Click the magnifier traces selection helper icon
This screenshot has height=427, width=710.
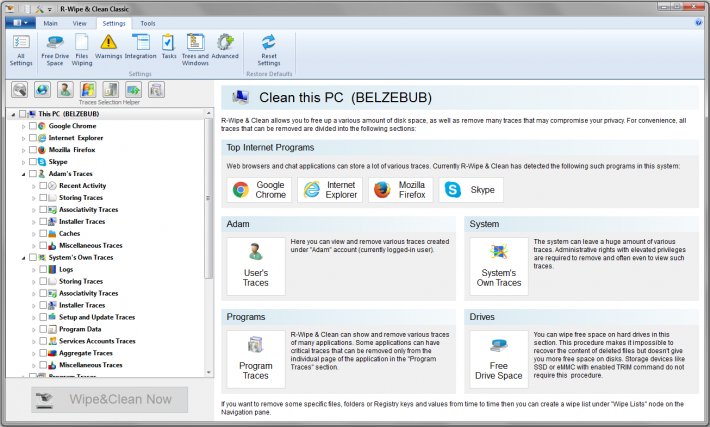[19, 90]
